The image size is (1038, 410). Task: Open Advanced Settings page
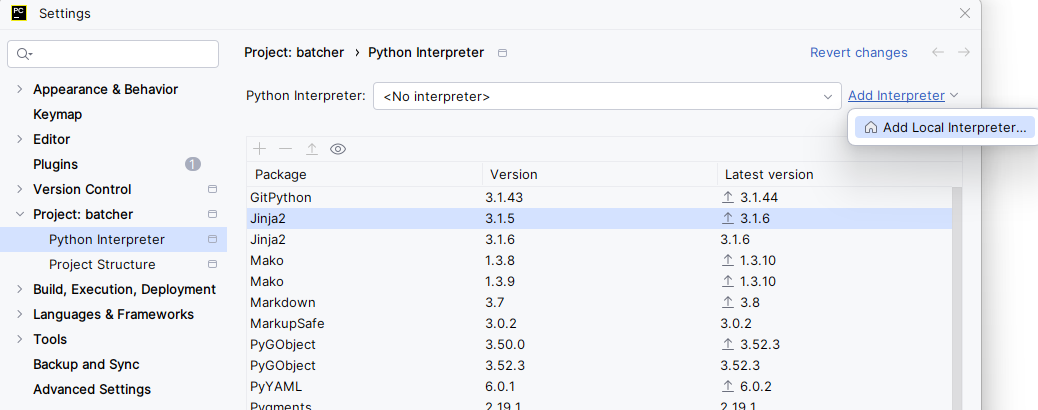[92, 389]
